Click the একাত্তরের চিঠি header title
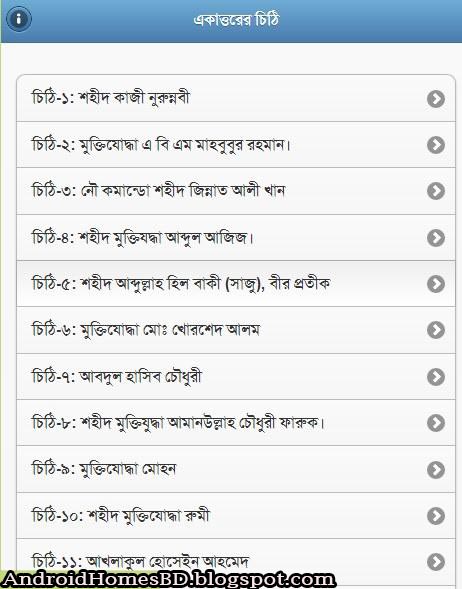The width and height of the screenshot is (462, 589). [236, 20]
